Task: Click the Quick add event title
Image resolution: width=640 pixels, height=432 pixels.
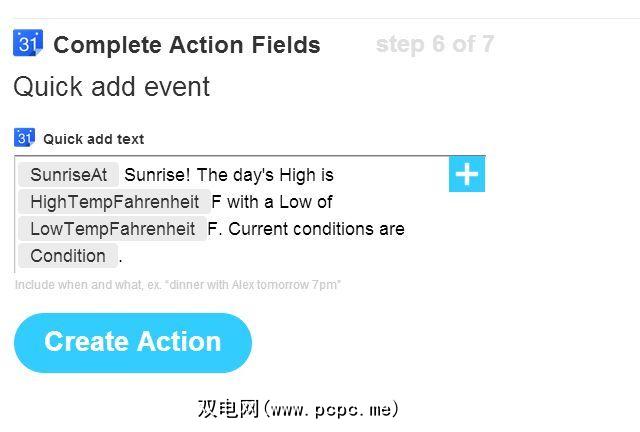Action: 111,87
